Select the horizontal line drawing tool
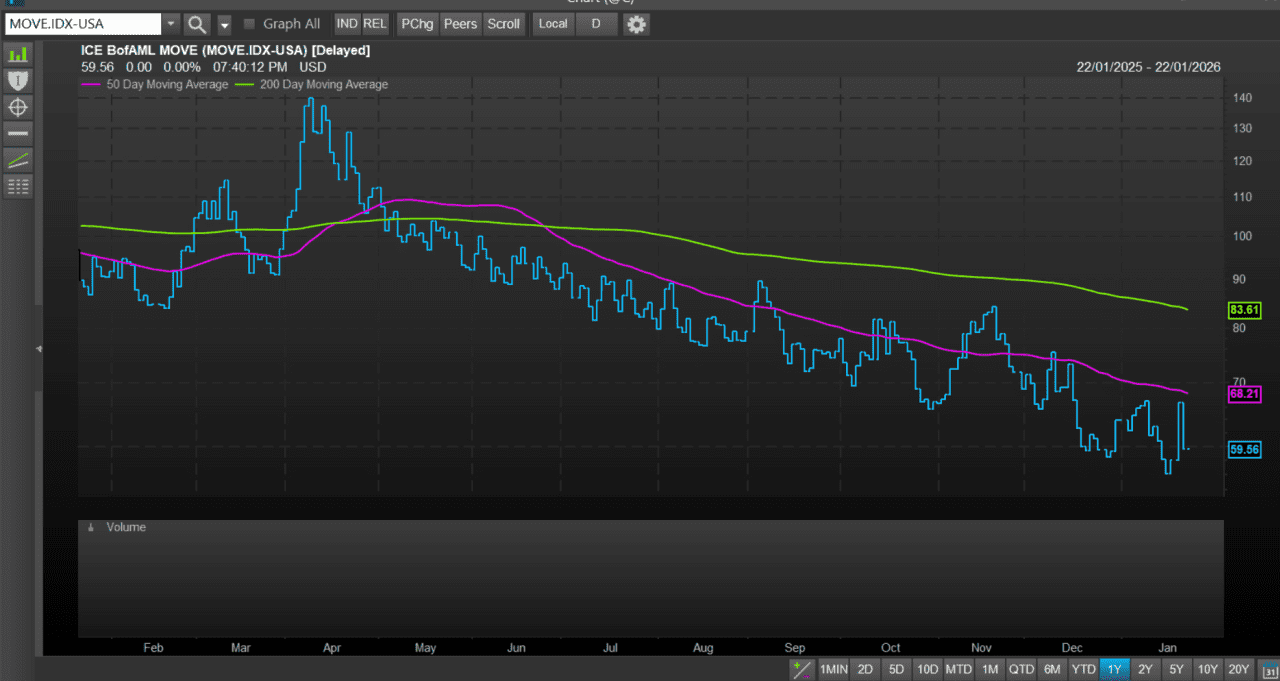Viewport: 1280px width, 681px height. click(17, 132)
